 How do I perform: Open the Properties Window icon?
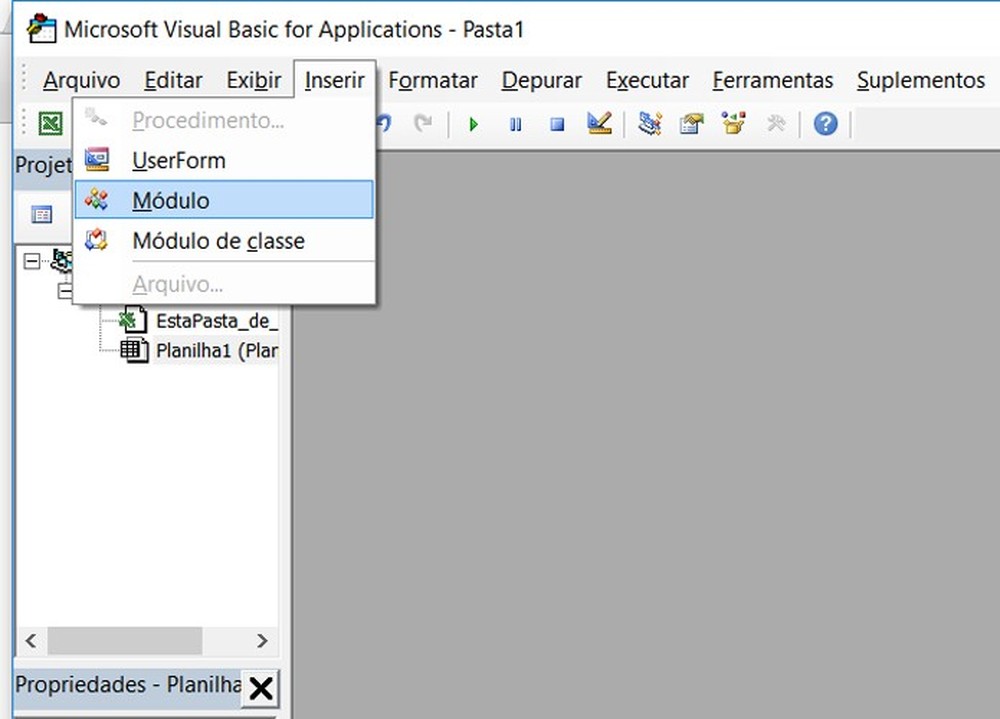[x=691, y=123]
